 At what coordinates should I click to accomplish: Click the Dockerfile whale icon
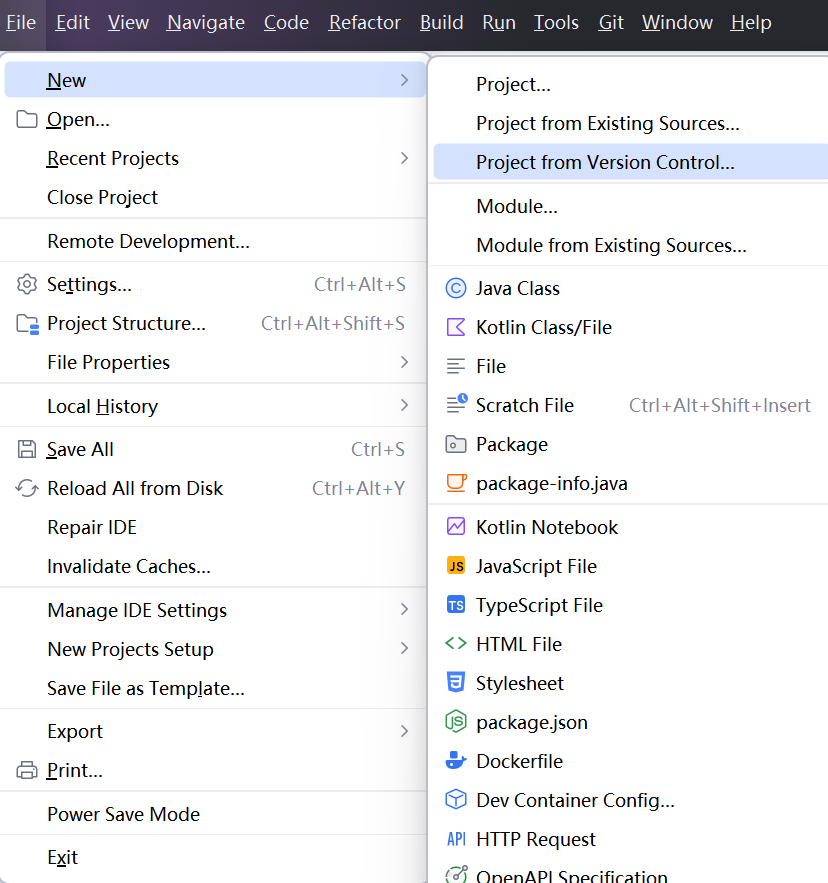pos(456,761)
